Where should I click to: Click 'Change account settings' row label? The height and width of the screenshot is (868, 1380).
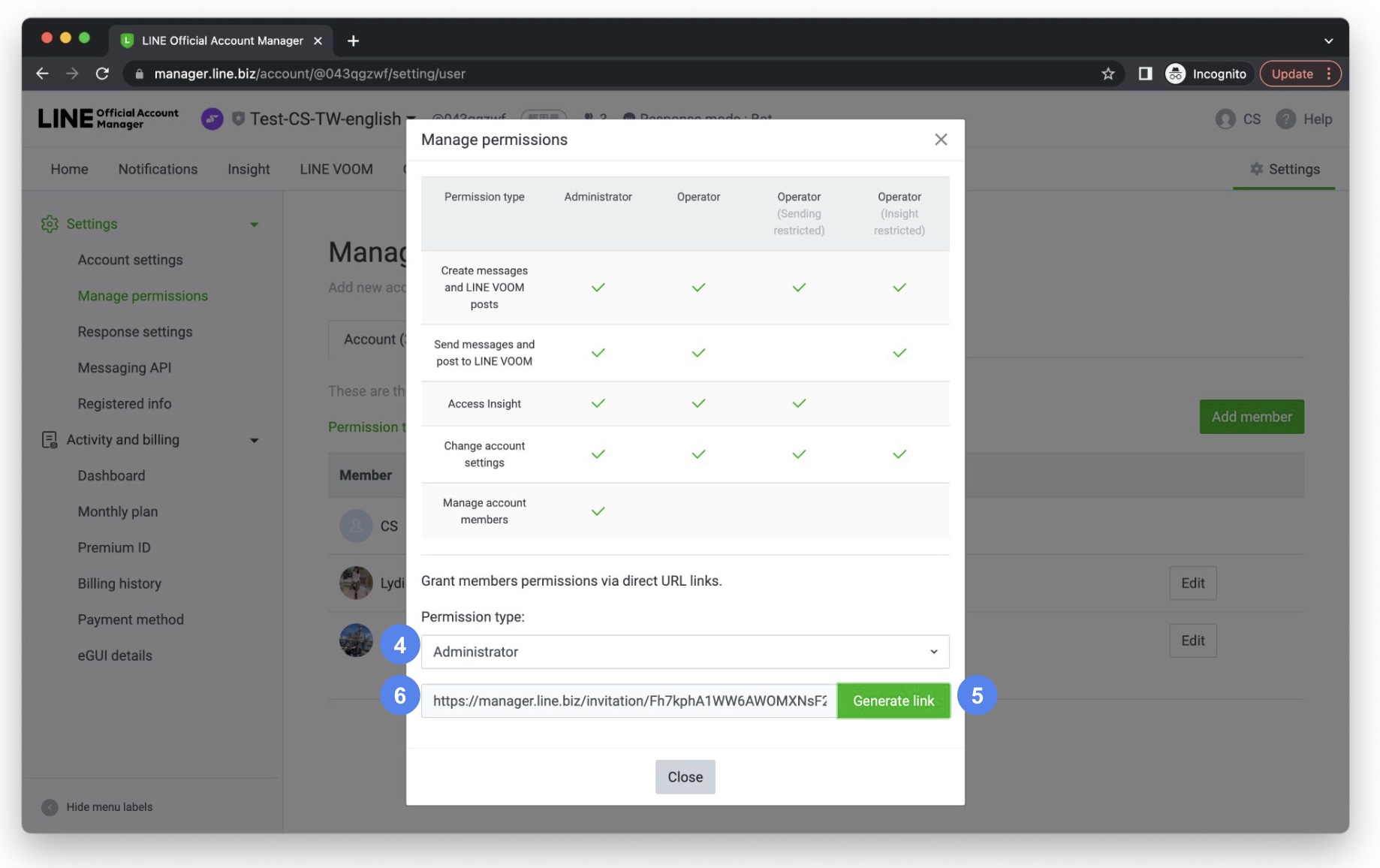click(484, 454)
